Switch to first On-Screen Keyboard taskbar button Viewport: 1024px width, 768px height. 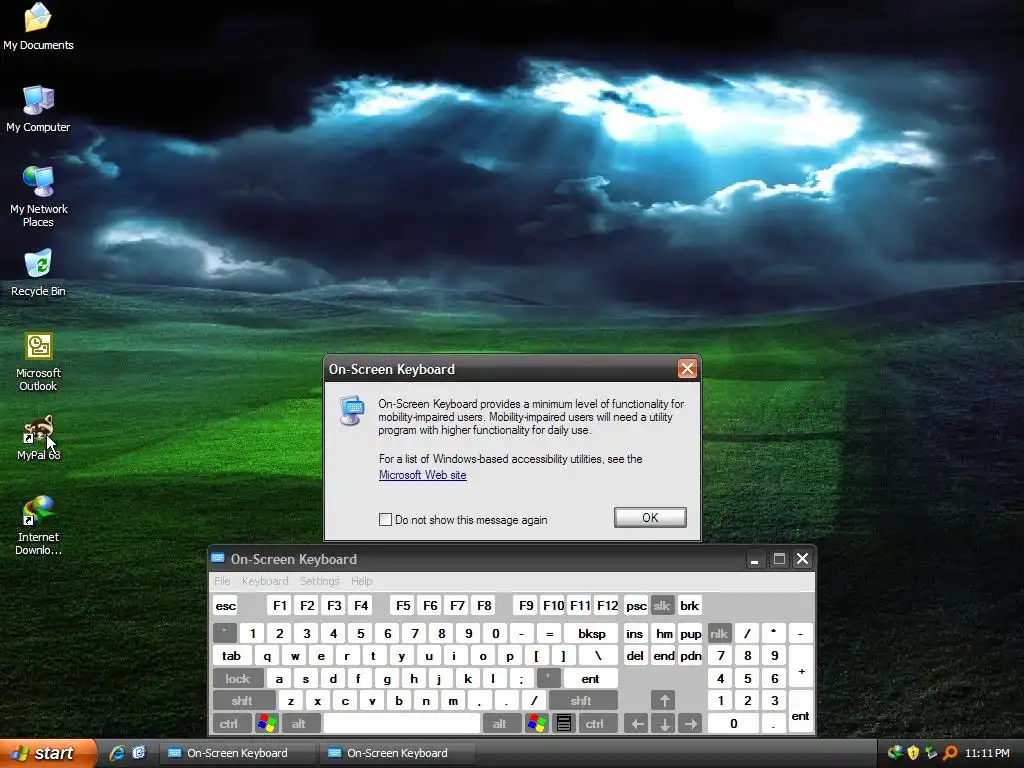pos(238,753)
